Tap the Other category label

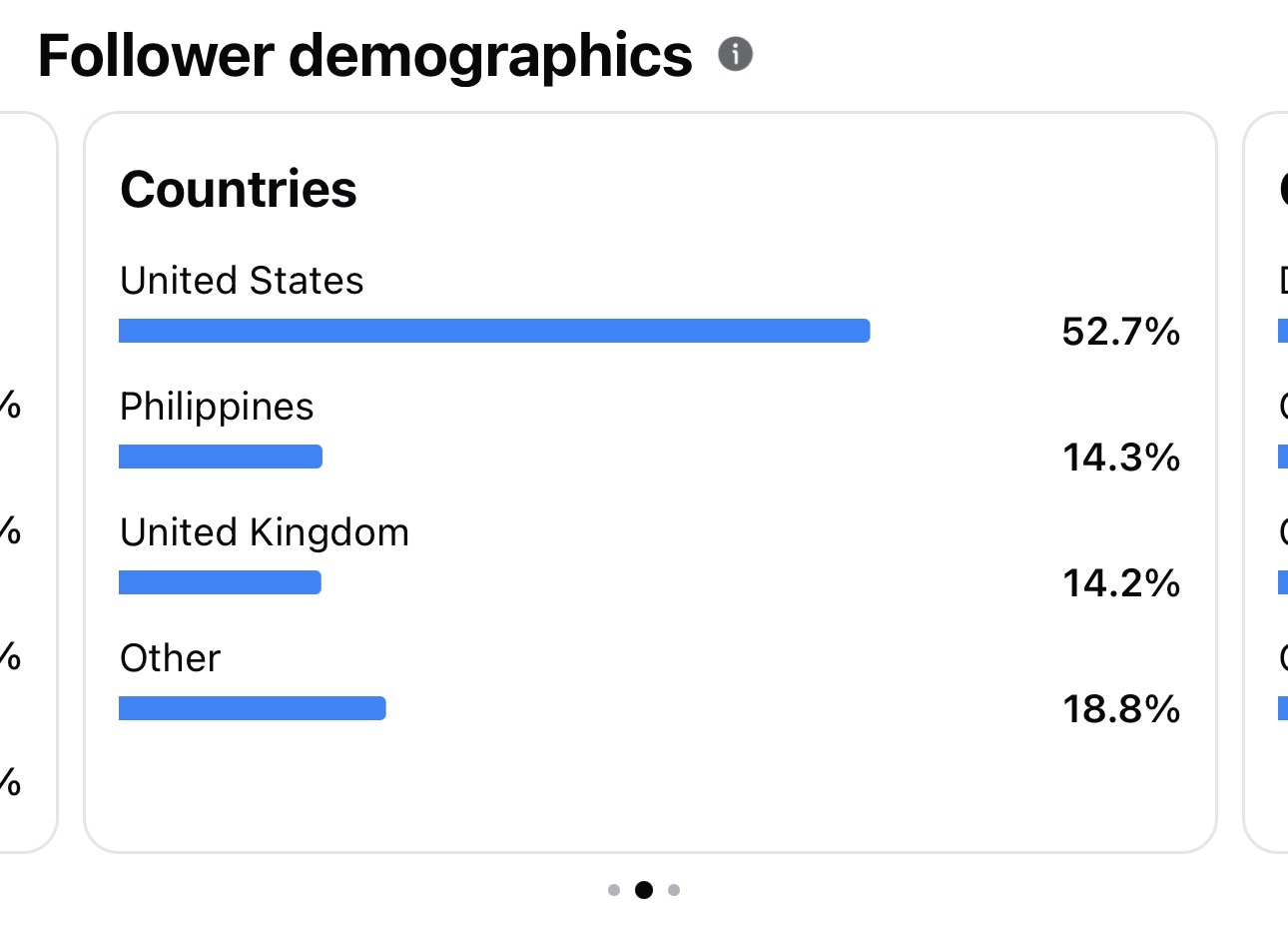[x=170, y=658]
